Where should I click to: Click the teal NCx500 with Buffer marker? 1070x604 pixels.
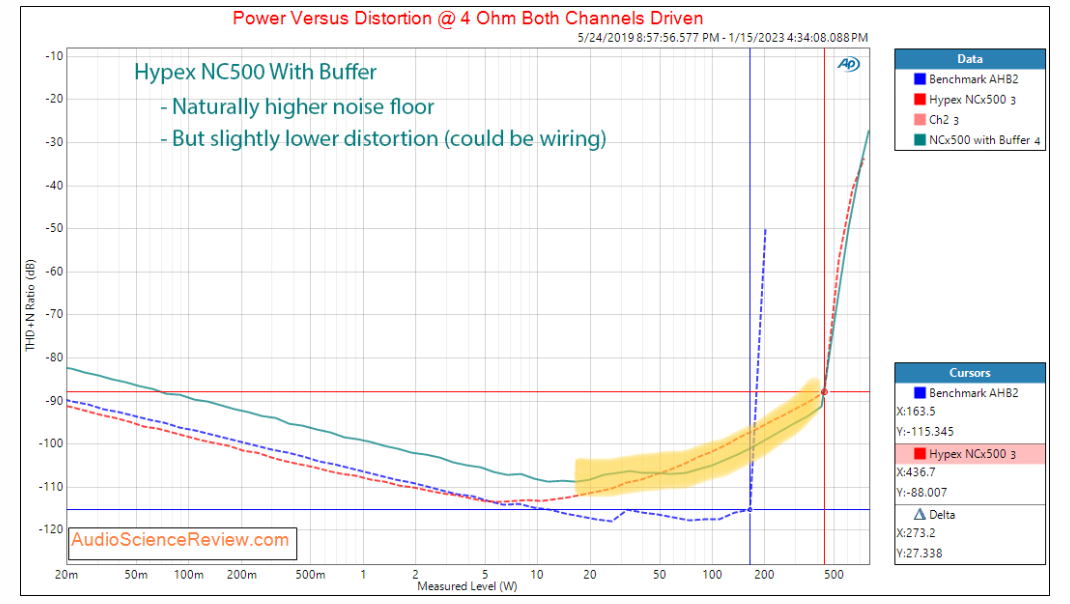click(920, 141)
